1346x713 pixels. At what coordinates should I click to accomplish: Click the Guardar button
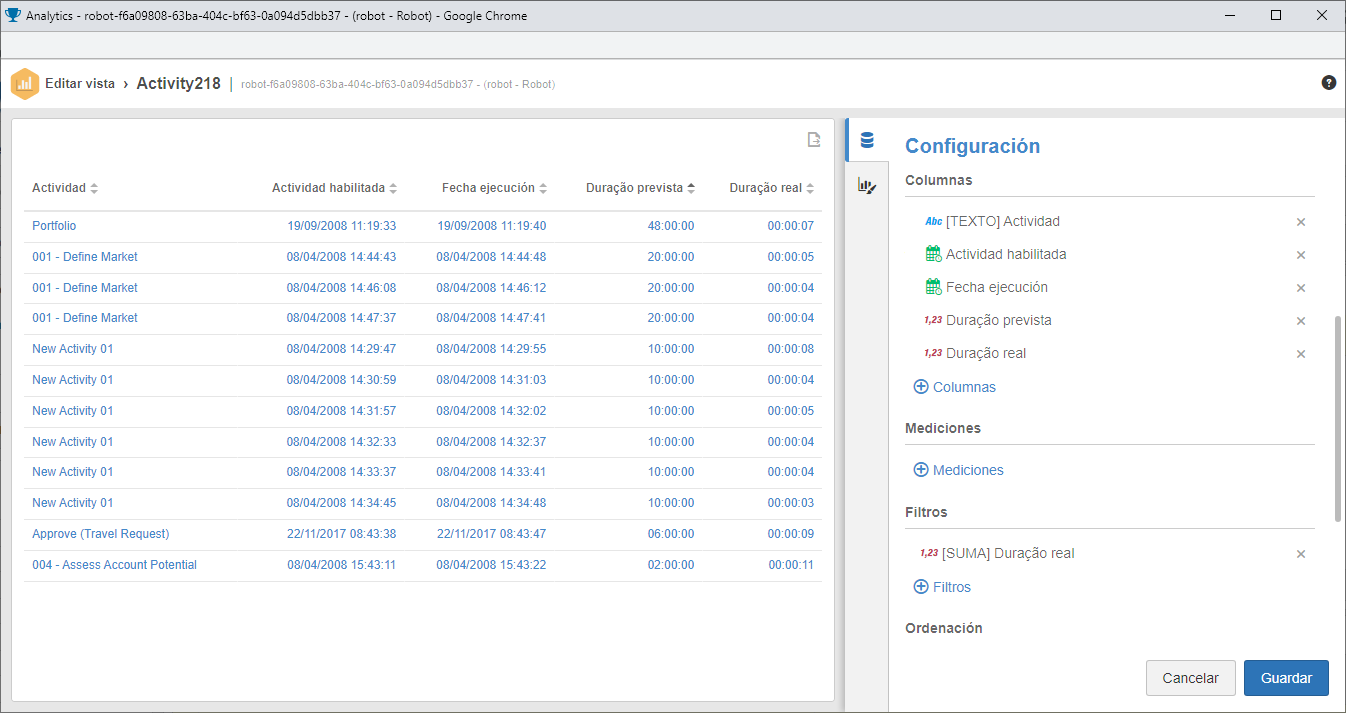click(1286, 678)
